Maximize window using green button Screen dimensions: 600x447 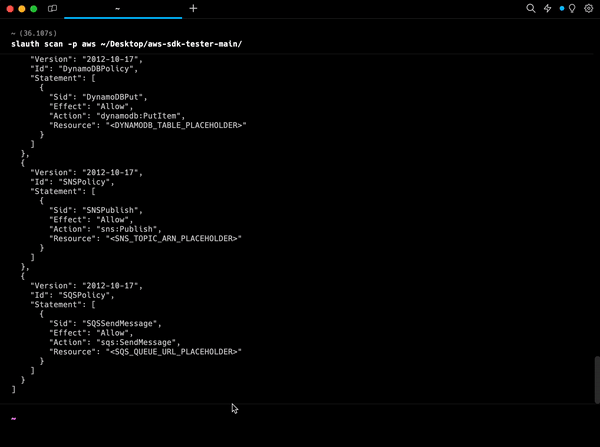pos(34,8)
